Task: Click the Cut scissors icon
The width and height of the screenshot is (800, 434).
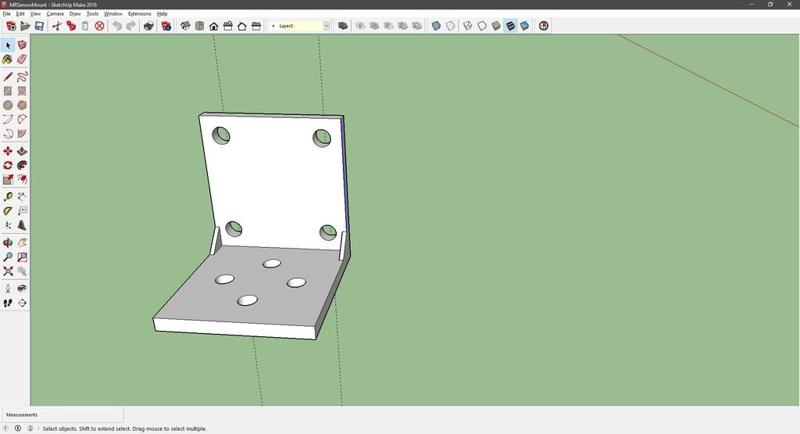Action: pyautogui.click(x=57, y=25)
